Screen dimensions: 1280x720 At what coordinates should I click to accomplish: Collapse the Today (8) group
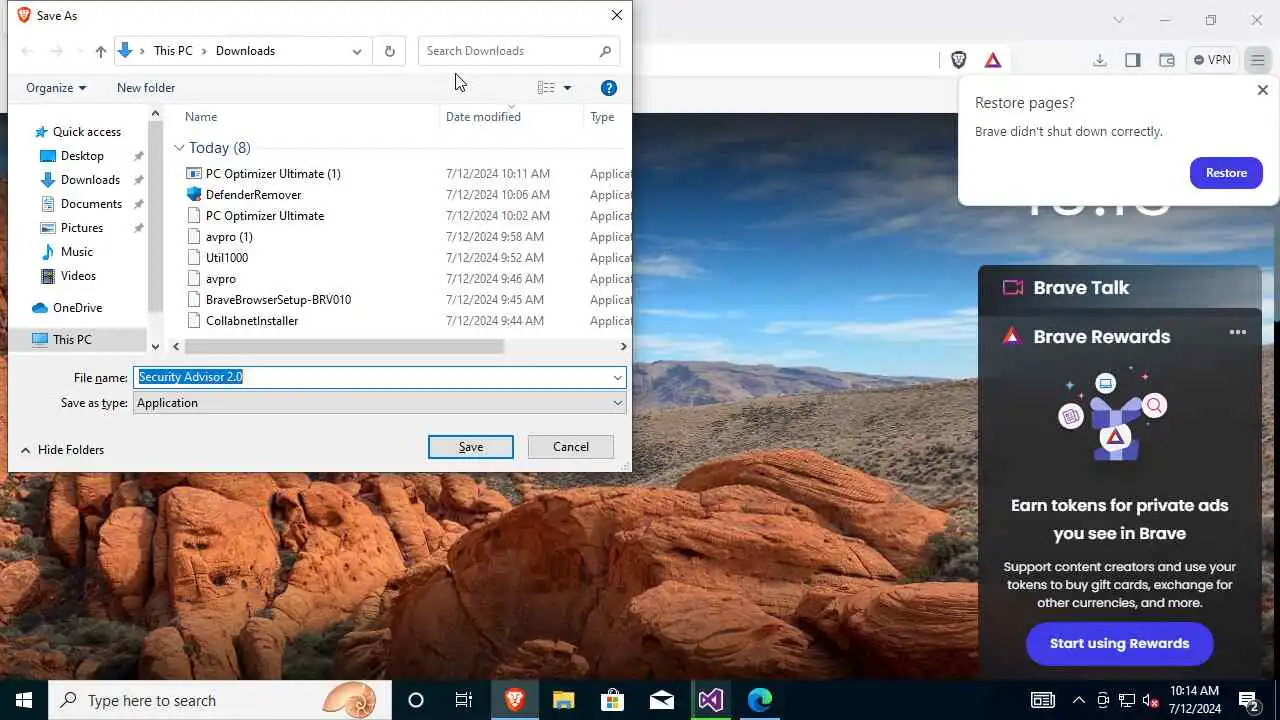click(x=179, y=148)
